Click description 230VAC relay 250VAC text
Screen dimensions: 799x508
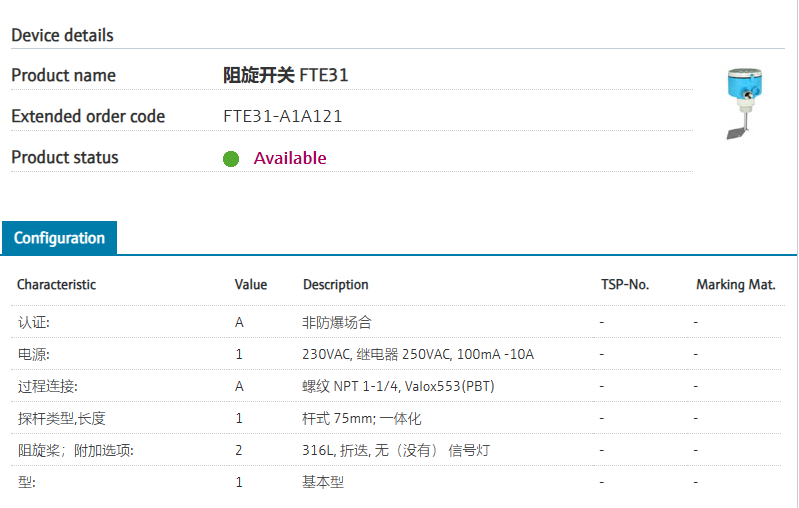coord(418,355)
